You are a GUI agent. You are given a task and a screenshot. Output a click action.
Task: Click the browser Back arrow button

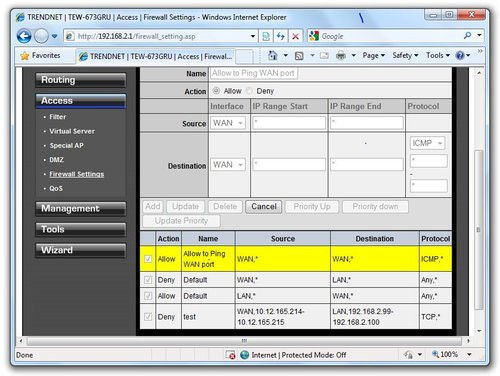point(24,36)
